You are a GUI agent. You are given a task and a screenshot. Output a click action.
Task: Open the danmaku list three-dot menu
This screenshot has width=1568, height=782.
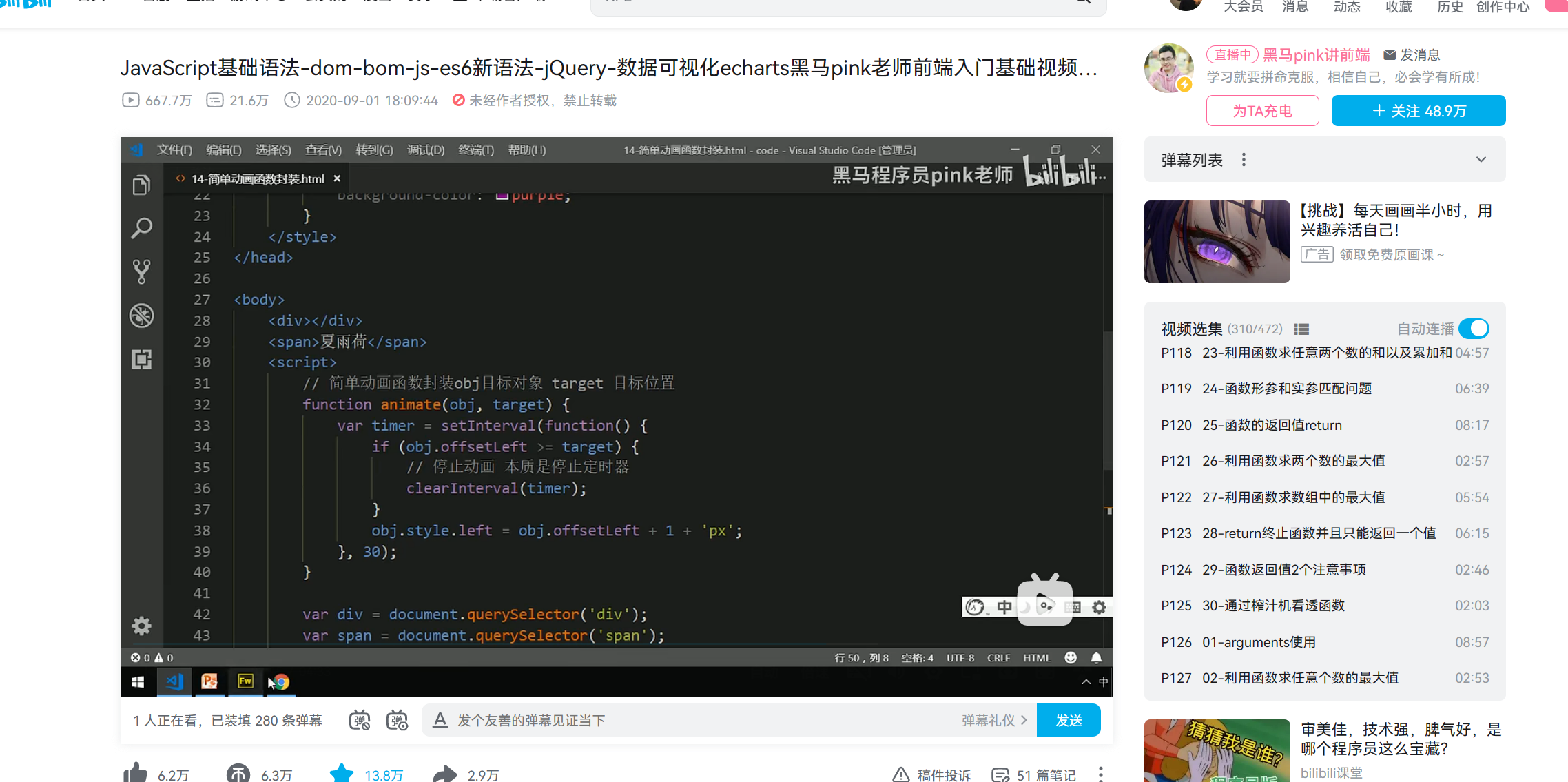1244,160
